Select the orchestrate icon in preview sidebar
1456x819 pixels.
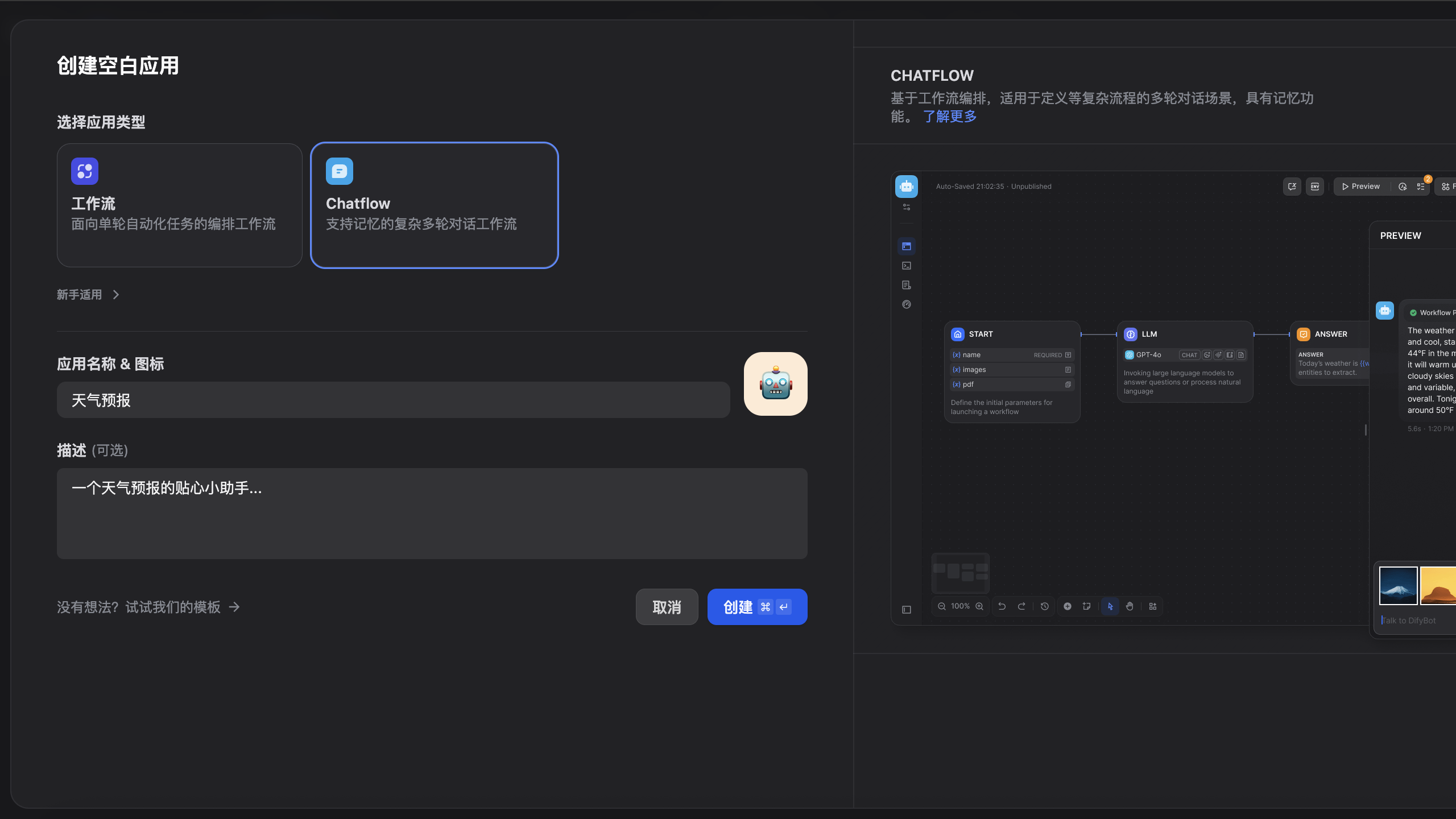pos(907,246)
